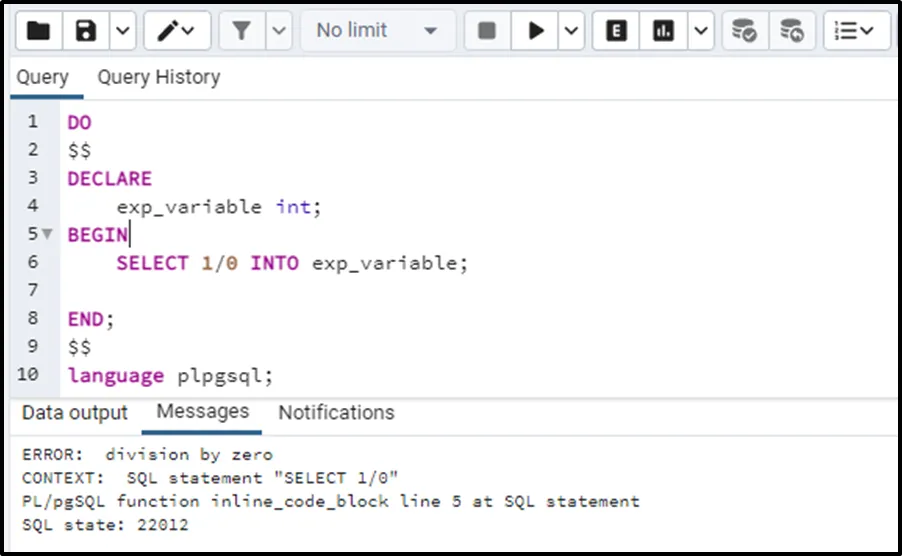Execute the query using the play icon
Viewport: 902px width, 556px height.
click(537, 31)
